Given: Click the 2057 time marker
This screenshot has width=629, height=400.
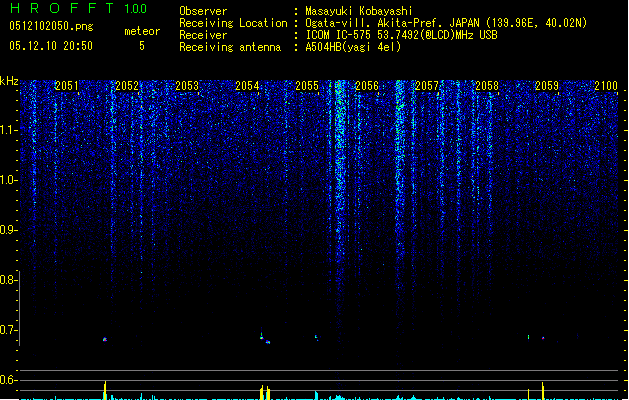Looking at the screenshot, I should [427, 86].
